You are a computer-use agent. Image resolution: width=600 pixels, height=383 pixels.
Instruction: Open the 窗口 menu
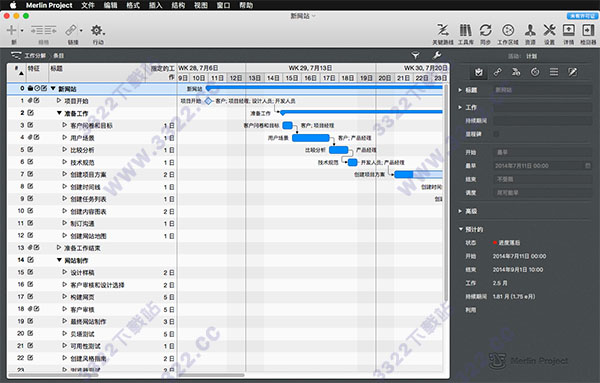(x=223, y=5)
